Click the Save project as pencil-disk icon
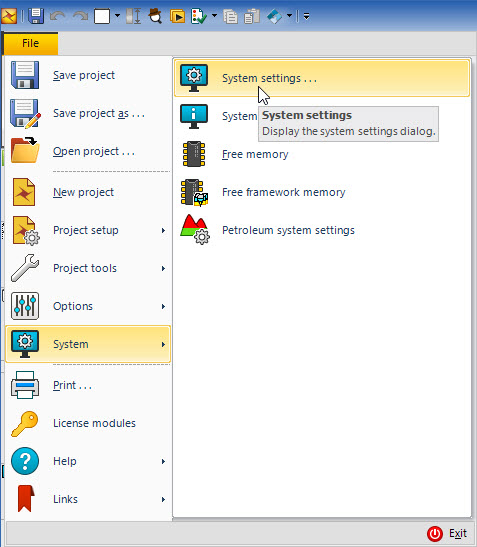477x547 pixels. 25,113
